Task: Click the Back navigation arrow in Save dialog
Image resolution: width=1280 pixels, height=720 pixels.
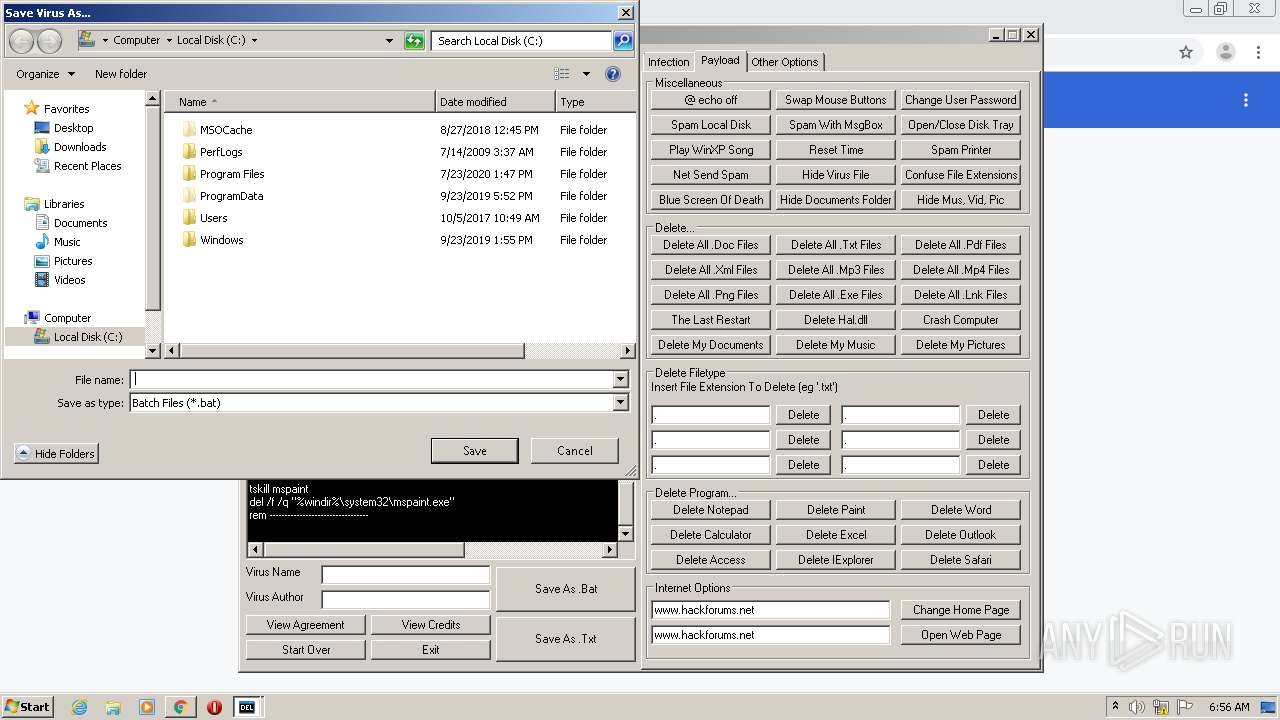Action: pyautogui.click(x=21, y=41)
